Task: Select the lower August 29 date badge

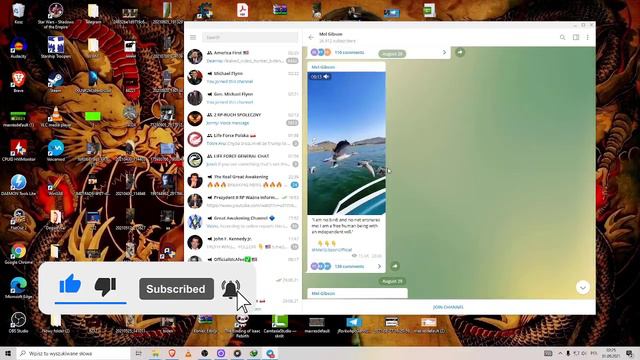Action: tap(392, 281)
